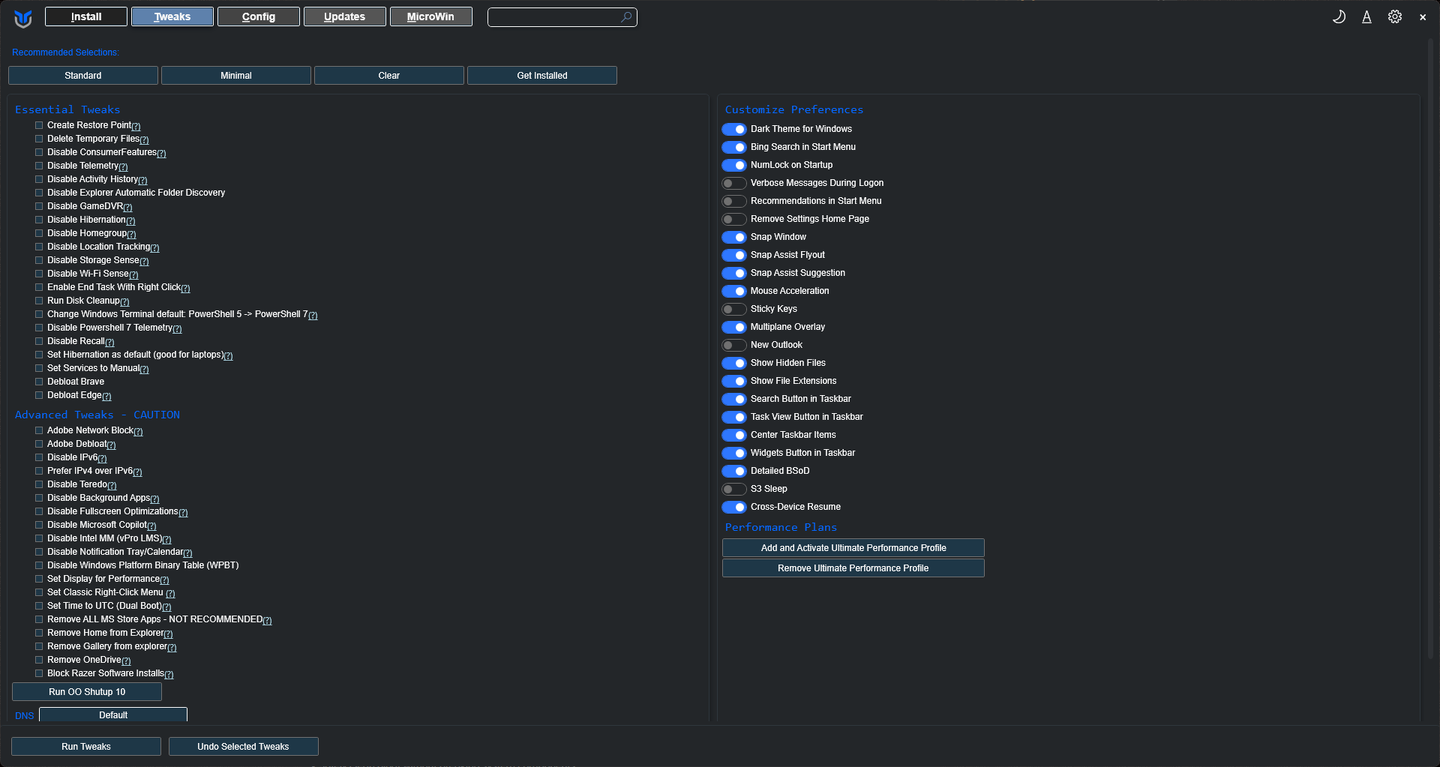
Task: Switch to the MicroWin tab
Action: [x=431, y=17]
